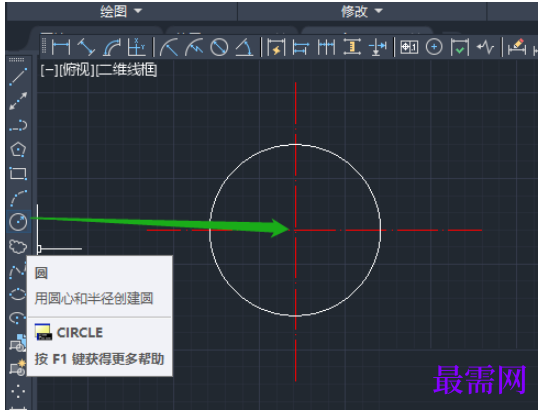The image size is (545, 411).
Task: Activate the Dimension Break tool
Action: pyautogui.click(x=377, y=47)
